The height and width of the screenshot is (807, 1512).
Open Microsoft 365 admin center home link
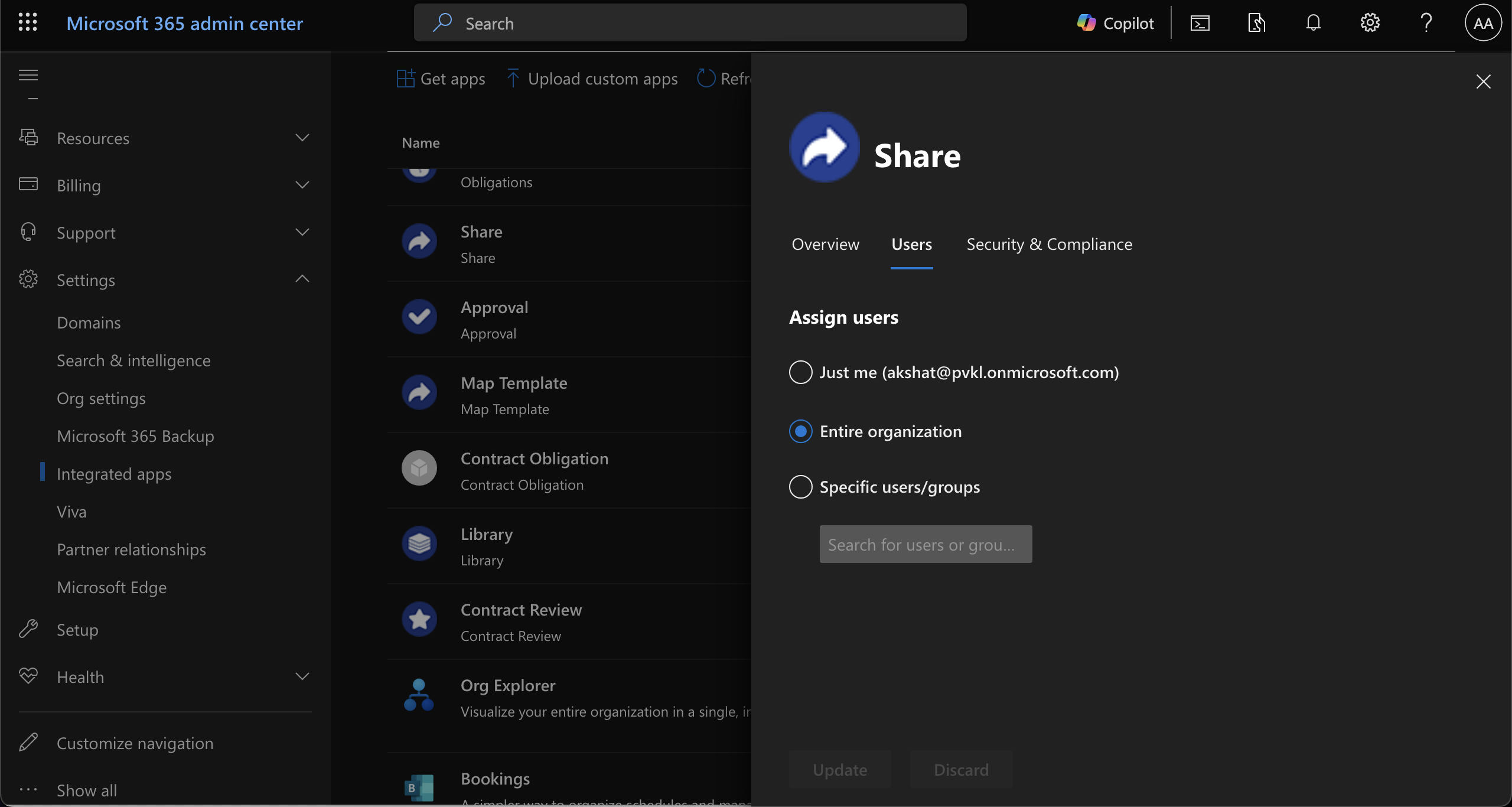tap(184, 23)
